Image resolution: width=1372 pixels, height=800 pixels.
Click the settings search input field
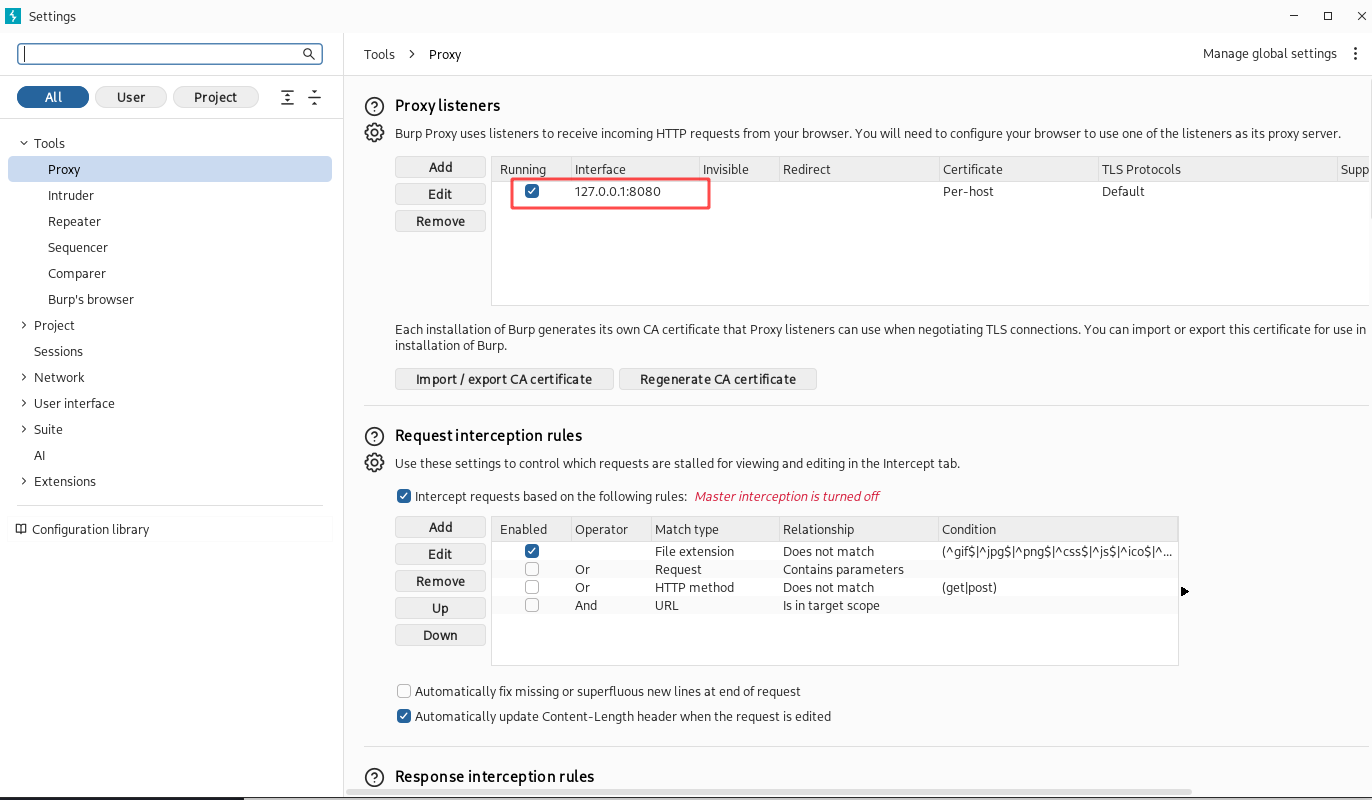170,54
